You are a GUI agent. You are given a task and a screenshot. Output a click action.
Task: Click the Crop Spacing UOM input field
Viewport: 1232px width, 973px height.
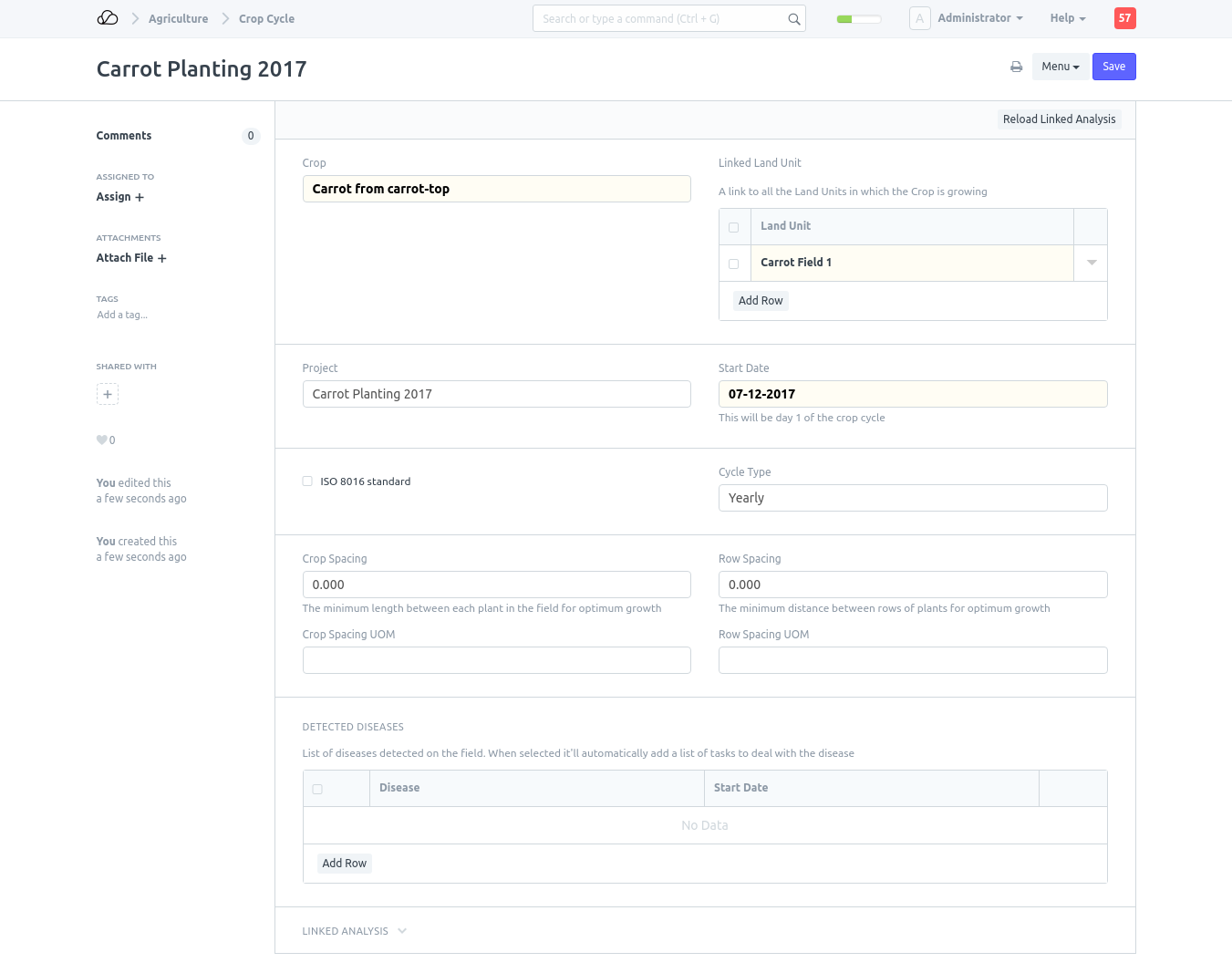pos(496,660)
